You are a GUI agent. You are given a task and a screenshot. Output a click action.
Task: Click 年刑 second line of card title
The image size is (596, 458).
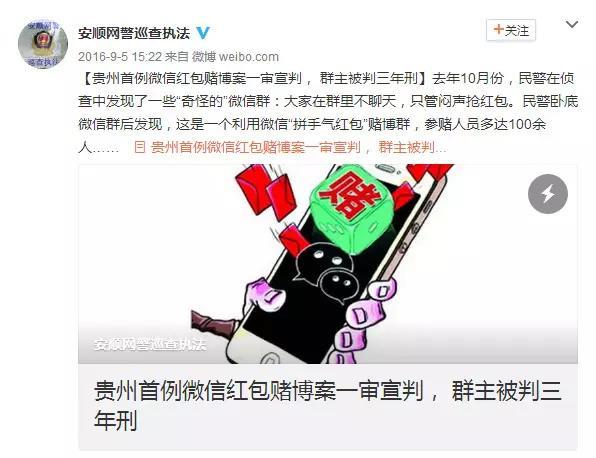click(x=116, y=420)
